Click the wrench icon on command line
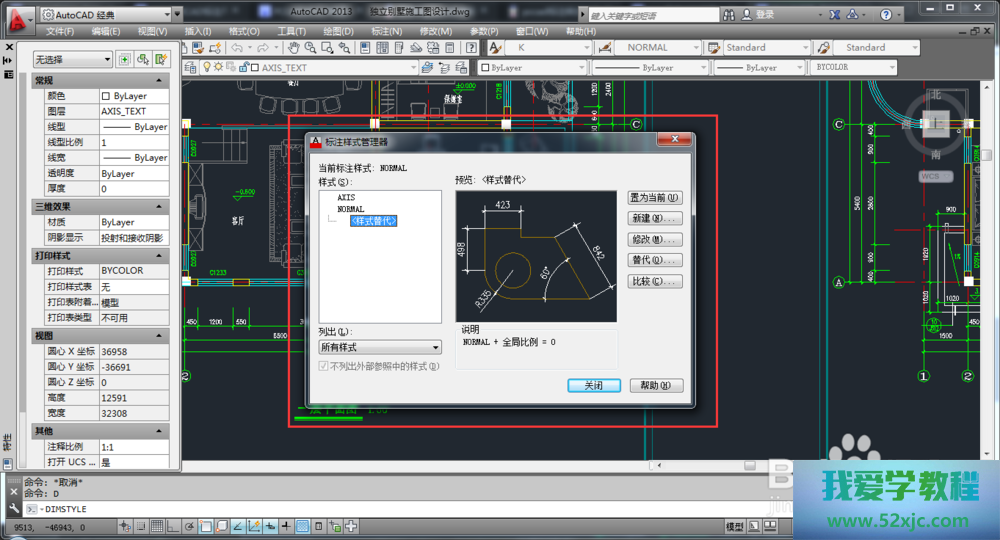Screen dimensions: 1000x540 pos(14,509)
